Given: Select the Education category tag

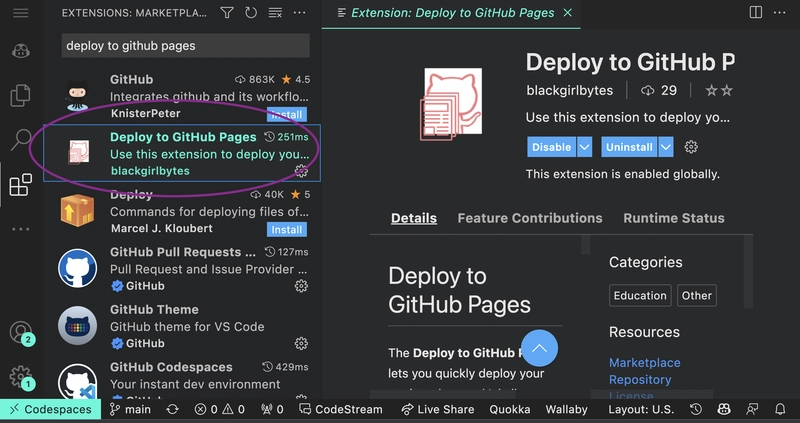Looking at the screenshot, I should click(640, 295).
